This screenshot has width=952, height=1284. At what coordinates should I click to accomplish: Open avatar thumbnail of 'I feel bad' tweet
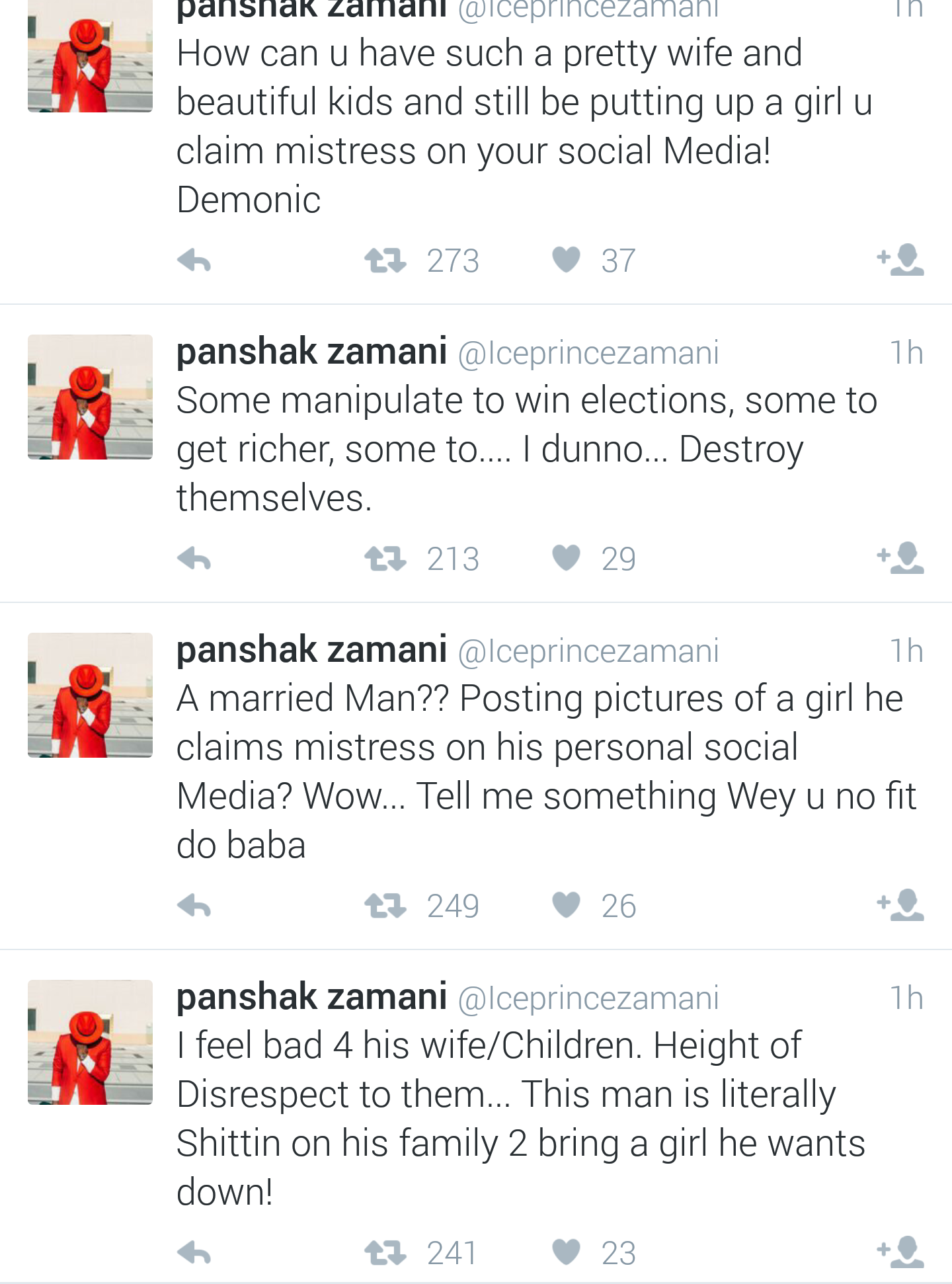pos(90,1042)
